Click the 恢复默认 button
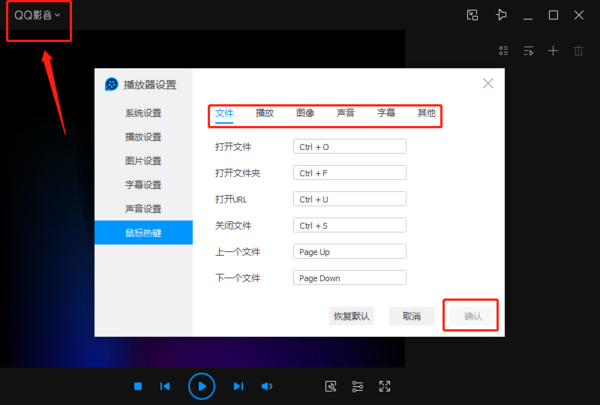The width and height of the screenshot is (600, 405). 351,316
